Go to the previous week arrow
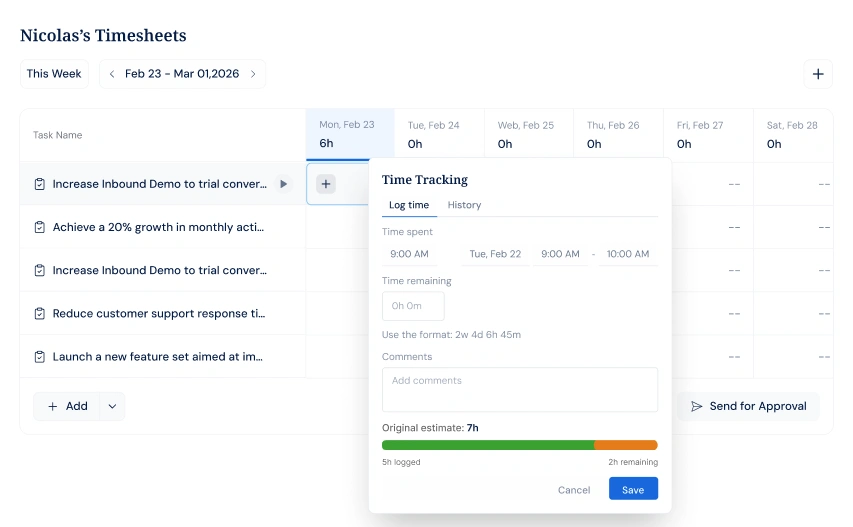Screen dimensions: 853x527 [x=112, y=74]
